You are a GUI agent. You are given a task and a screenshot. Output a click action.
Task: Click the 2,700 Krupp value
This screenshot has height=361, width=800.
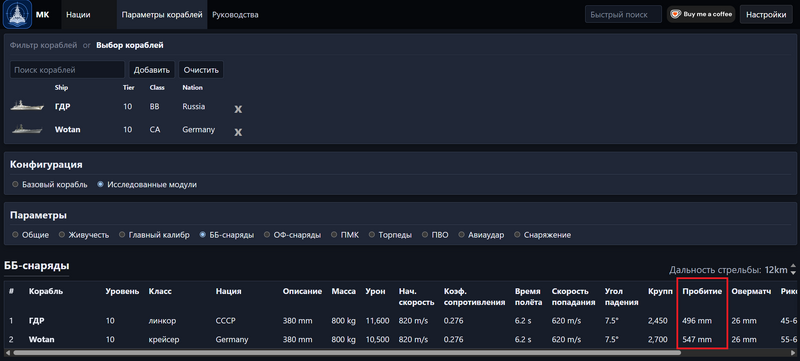658,340
